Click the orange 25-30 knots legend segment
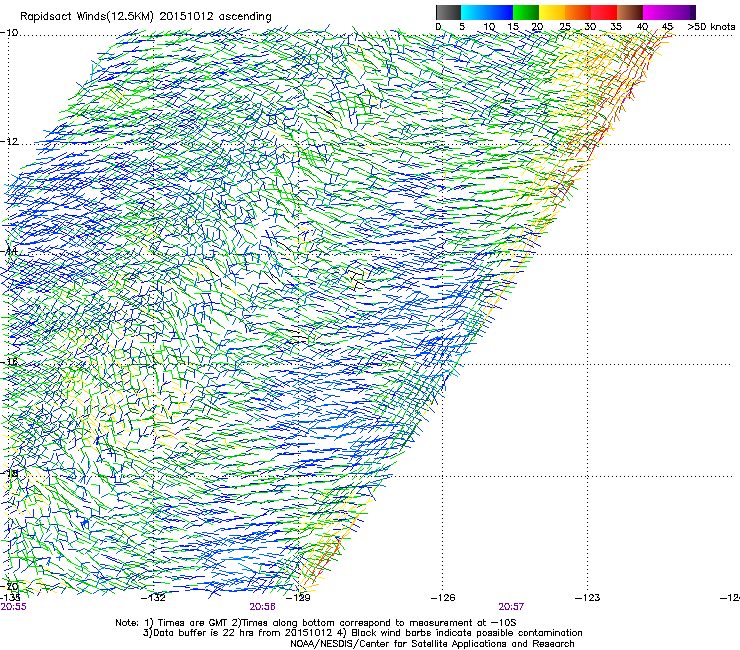 click(x=578, y=12)
